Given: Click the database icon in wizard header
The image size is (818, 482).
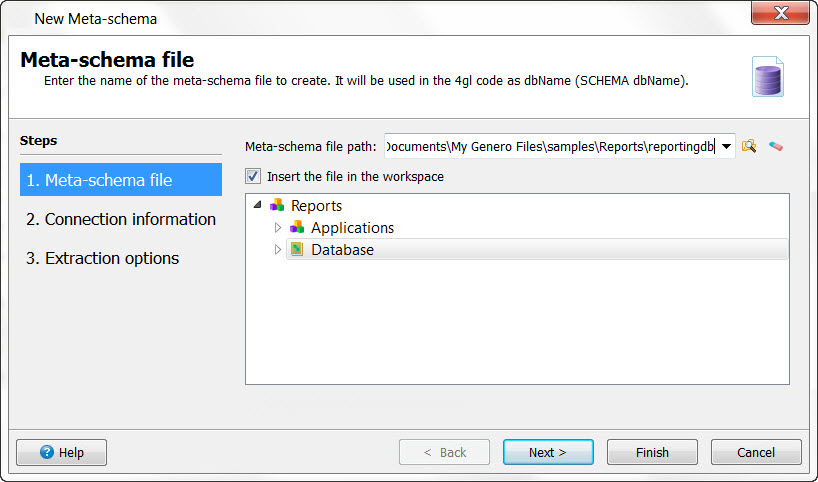Looking at the screenshot, I should click(x=768, y=77).
